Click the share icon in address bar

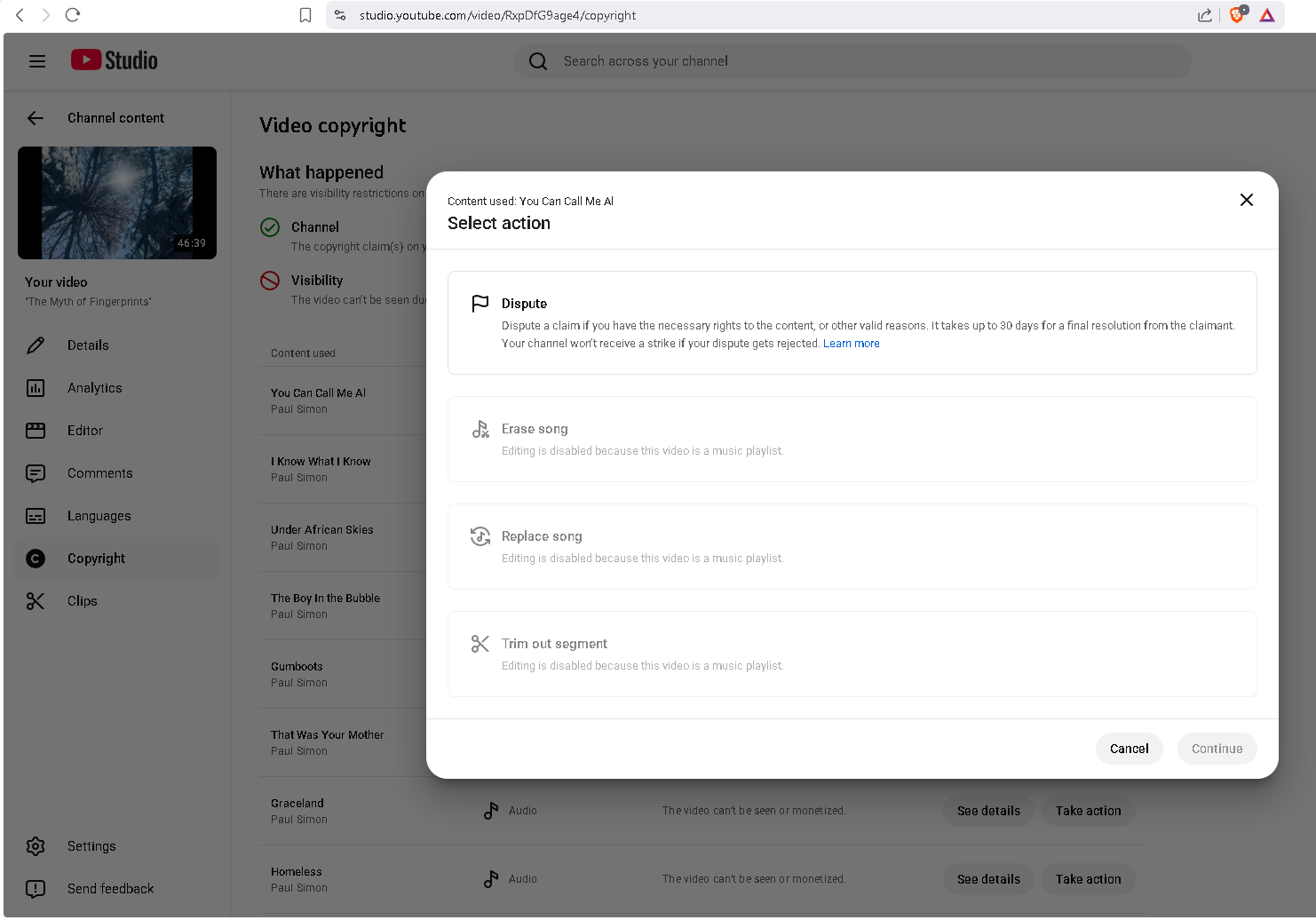tap(1205, 15)
